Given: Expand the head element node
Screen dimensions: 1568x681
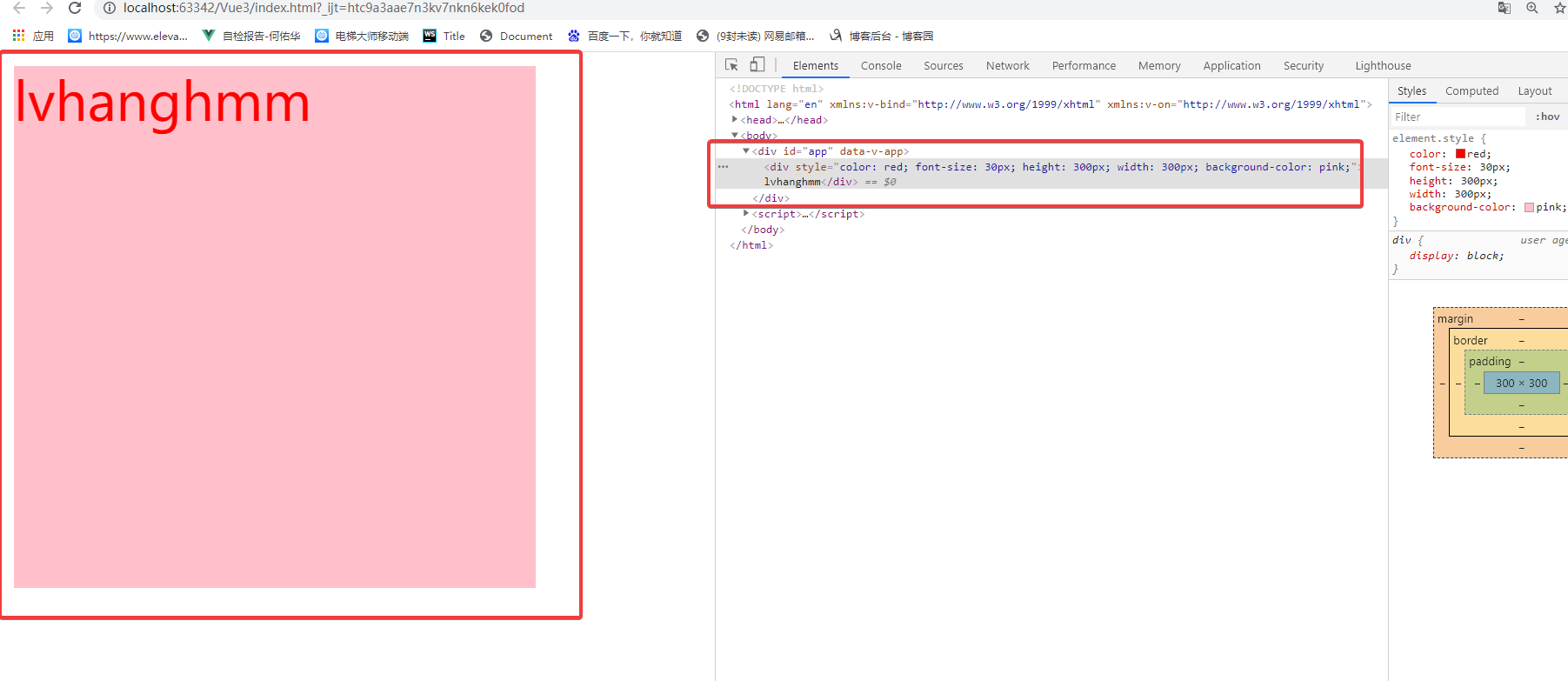Looking at the screenshot, I should [x=735, y=119].
